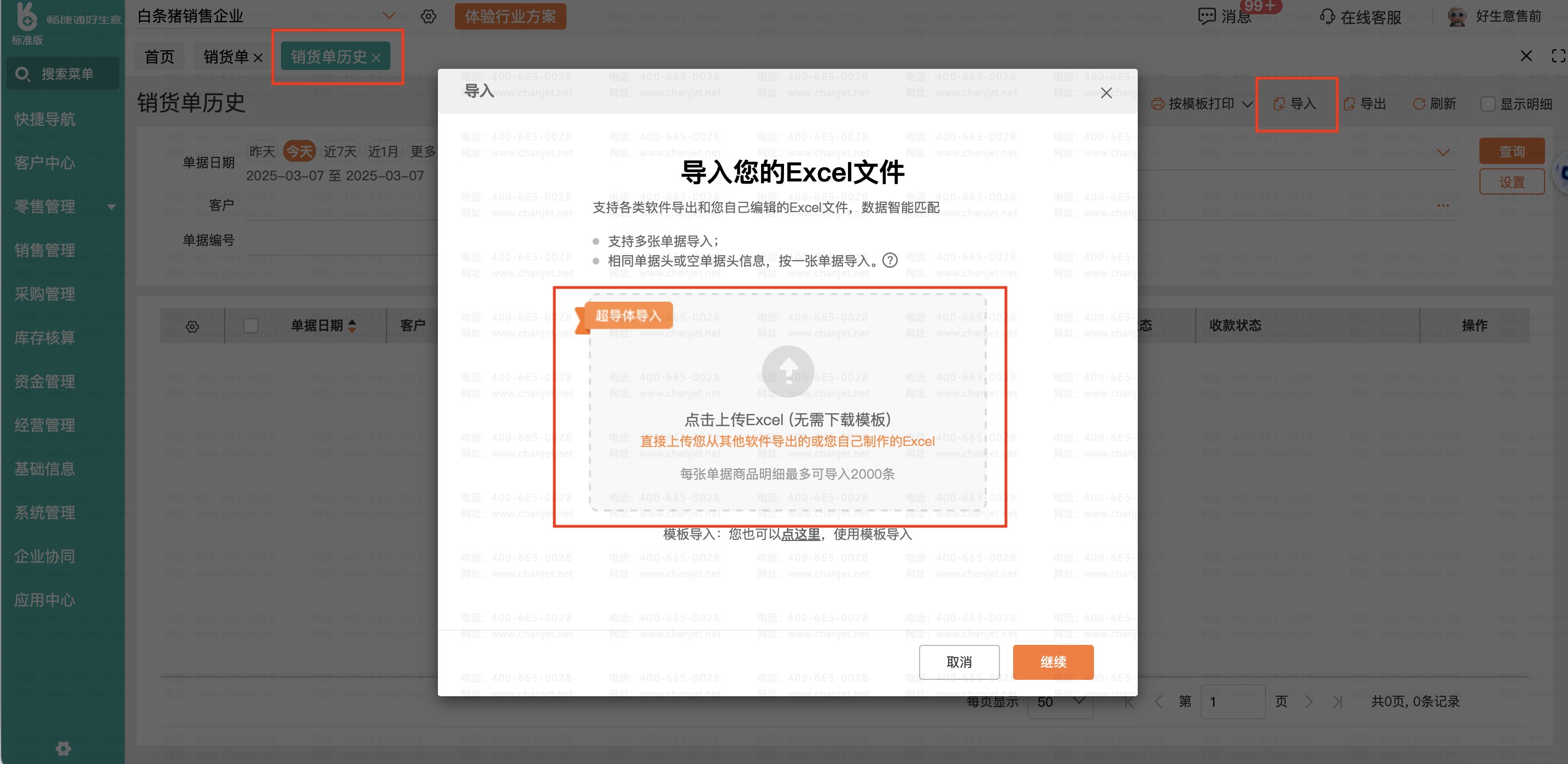Viewport: 1568px width, 764px height.
Task: Go to previous page arrow
Action: coord(1159,702)
